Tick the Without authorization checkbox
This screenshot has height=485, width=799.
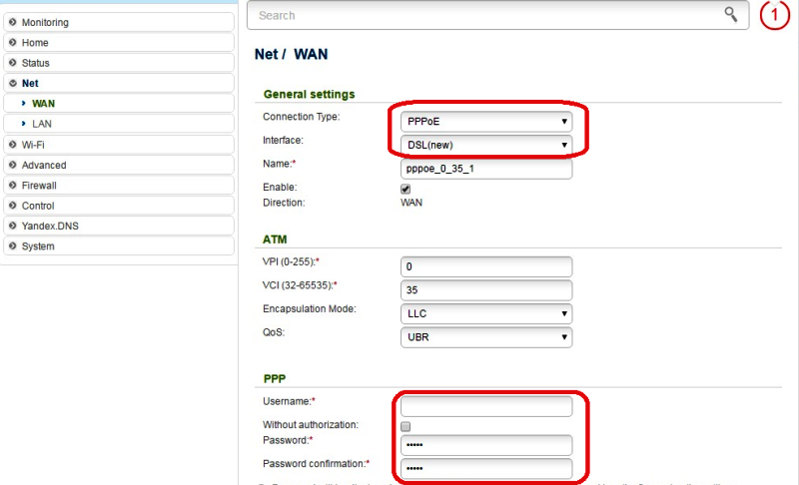(406, 426)
